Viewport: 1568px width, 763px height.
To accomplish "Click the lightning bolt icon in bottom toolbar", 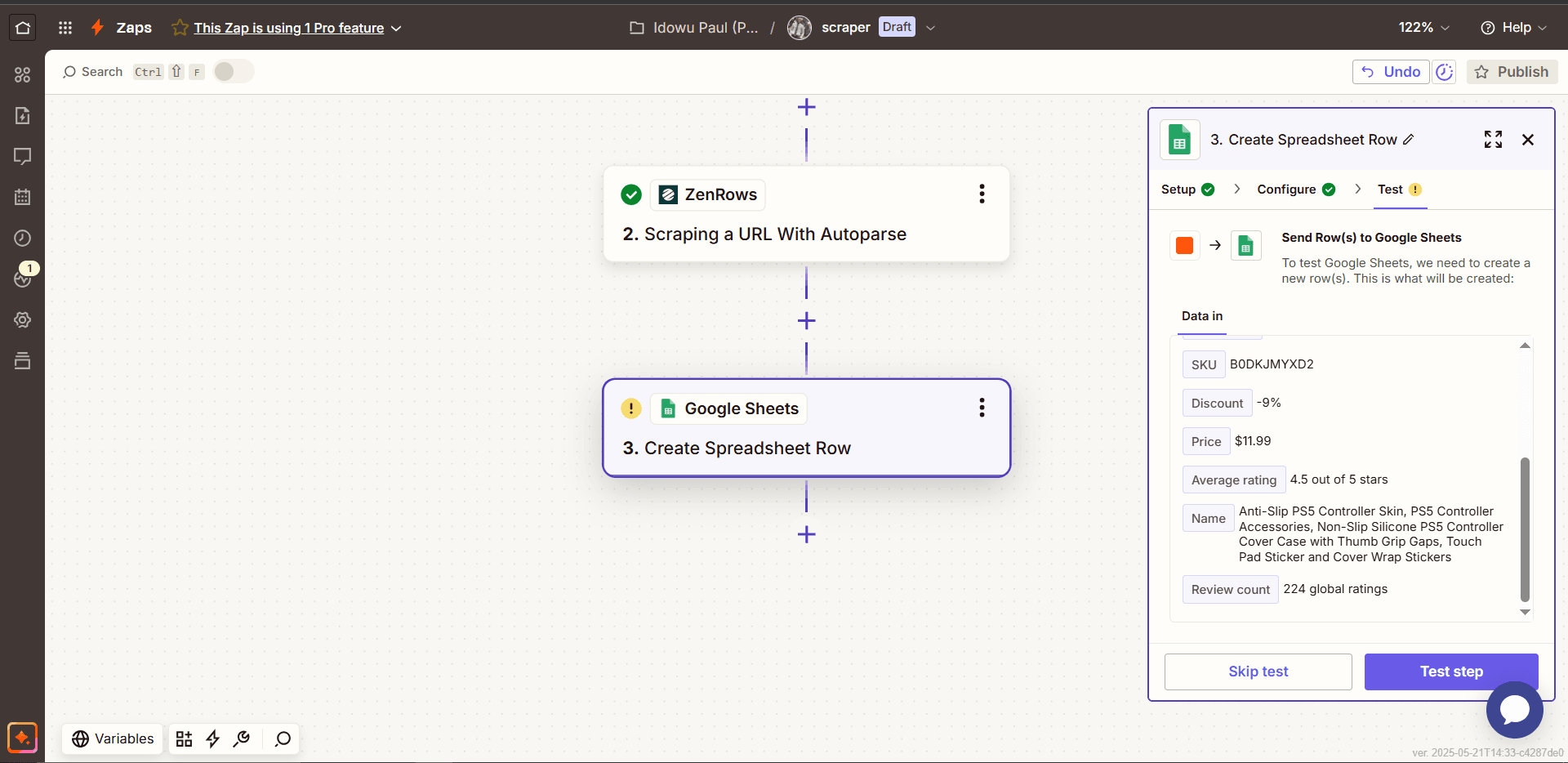I will coord(213,739).
